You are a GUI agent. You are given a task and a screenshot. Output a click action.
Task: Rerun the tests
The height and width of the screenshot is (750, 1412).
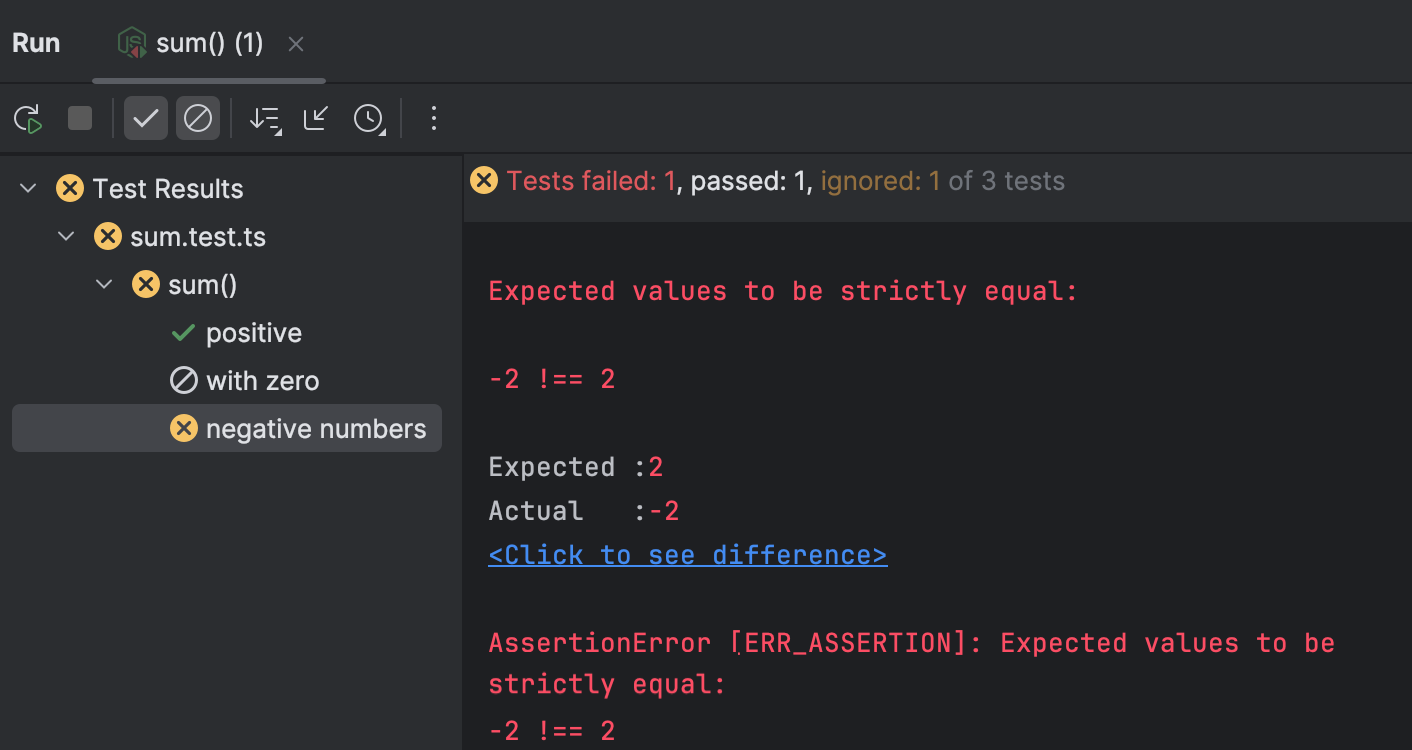click(28, 119)
